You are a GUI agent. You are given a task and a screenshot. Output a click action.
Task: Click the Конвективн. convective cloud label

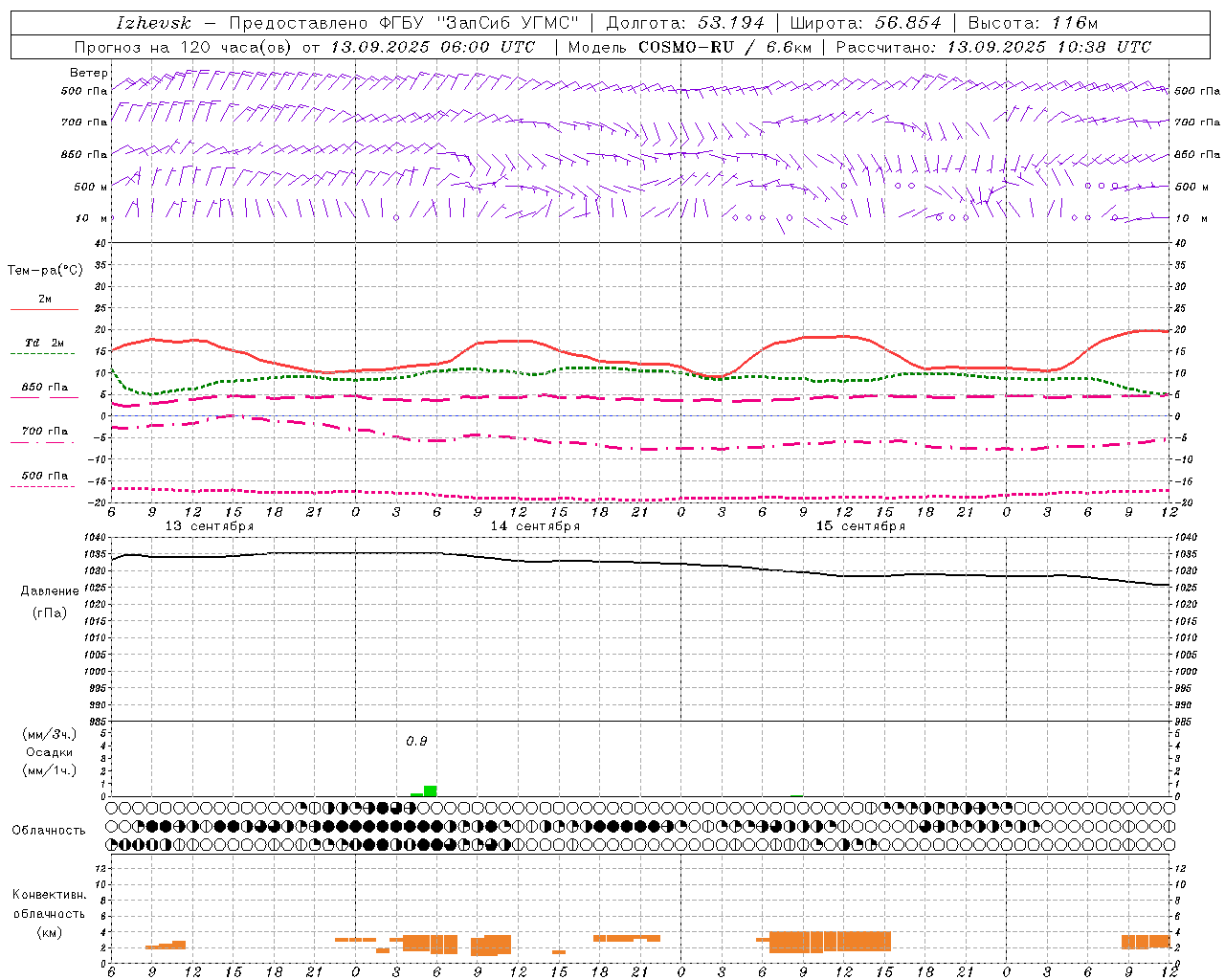pos(49,895)
